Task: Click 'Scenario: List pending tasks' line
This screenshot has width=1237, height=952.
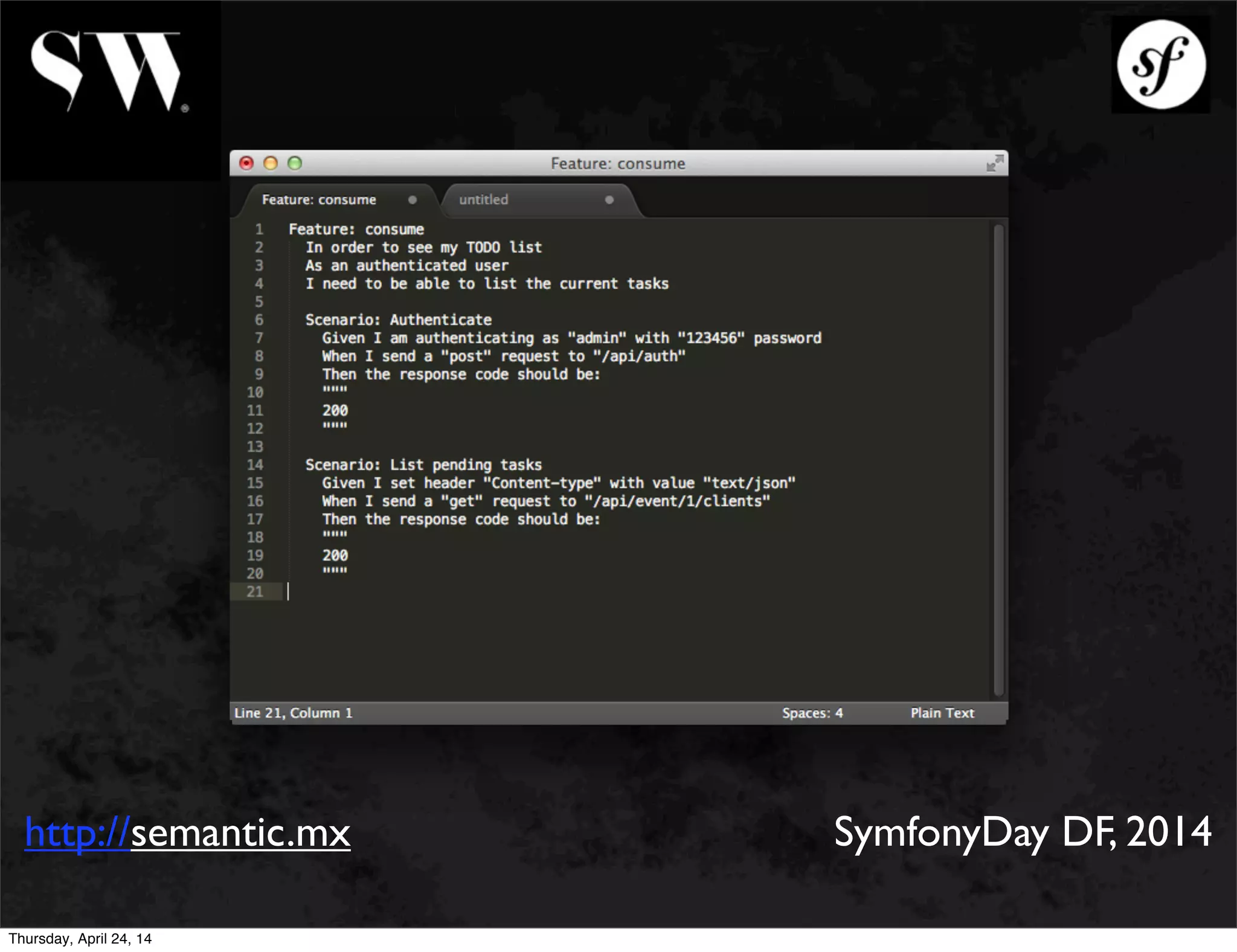Action: pyautogui.click(x=424, y=465)
